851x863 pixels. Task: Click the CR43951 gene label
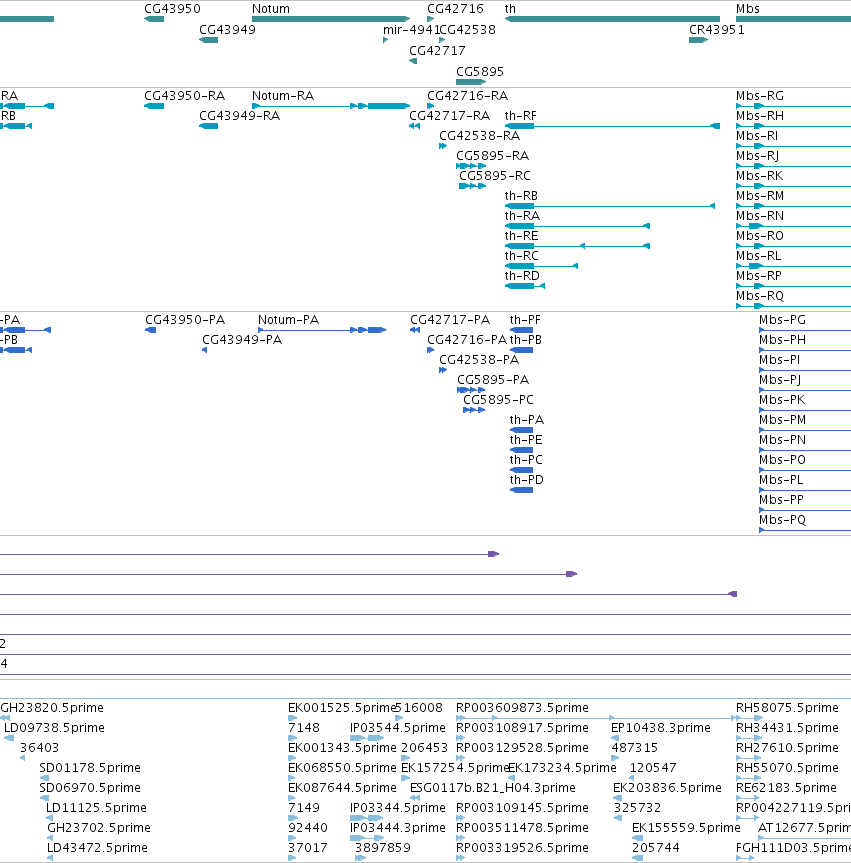point(717,30)
